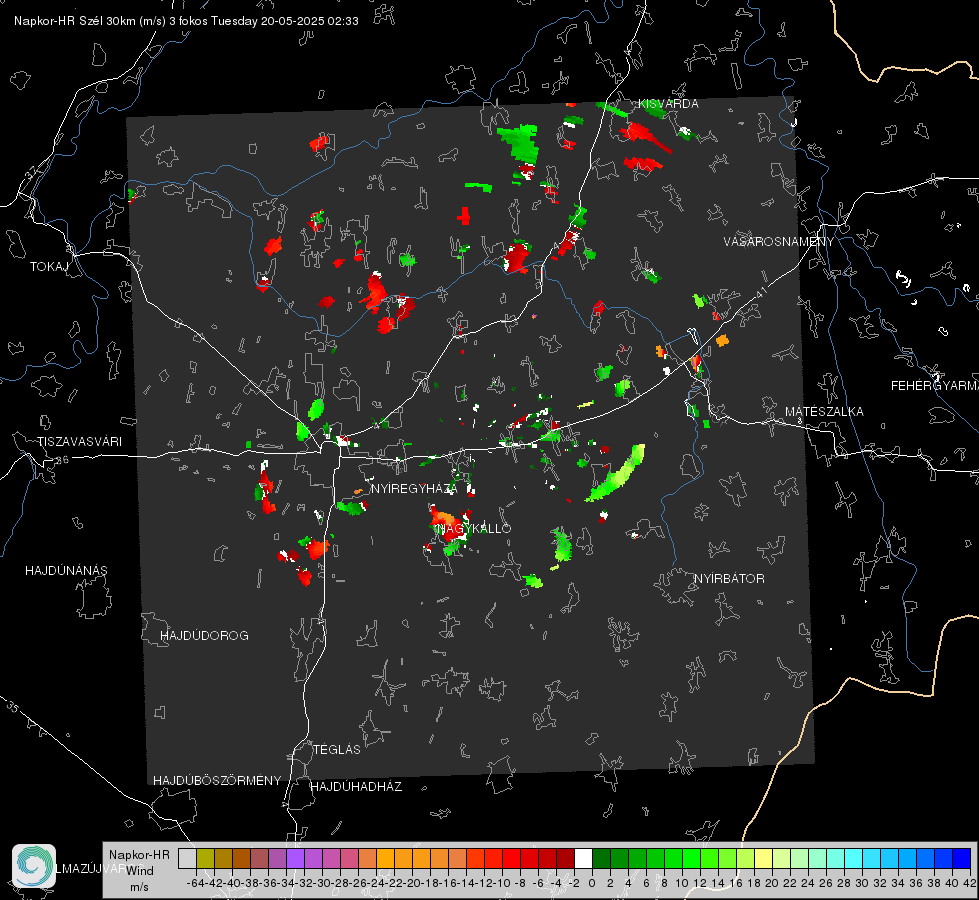Click road number 36 near Tiszavasvári
Viewport: 979px width, 900px height.
[62, 460]
